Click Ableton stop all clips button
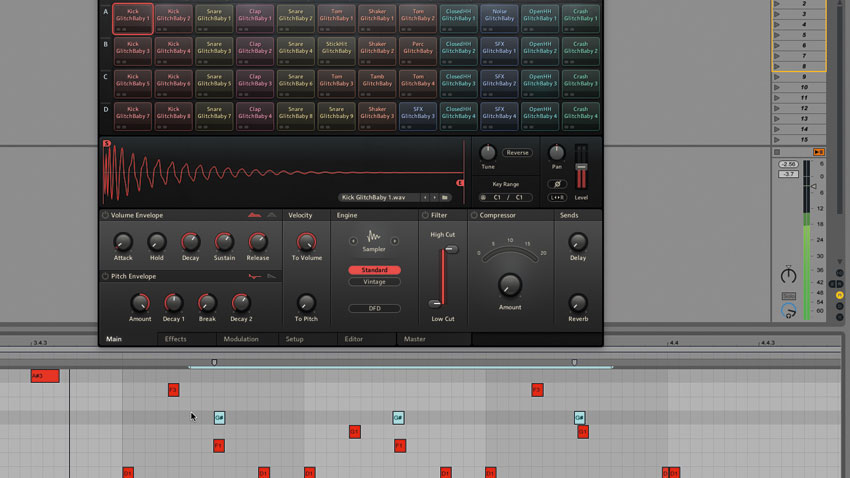850x478 pixels. pos(777,152)
